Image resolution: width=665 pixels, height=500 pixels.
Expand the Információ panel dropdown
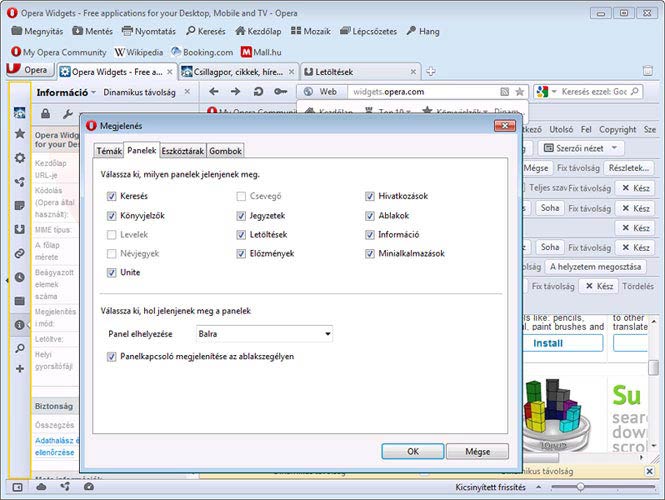point(93,92)
